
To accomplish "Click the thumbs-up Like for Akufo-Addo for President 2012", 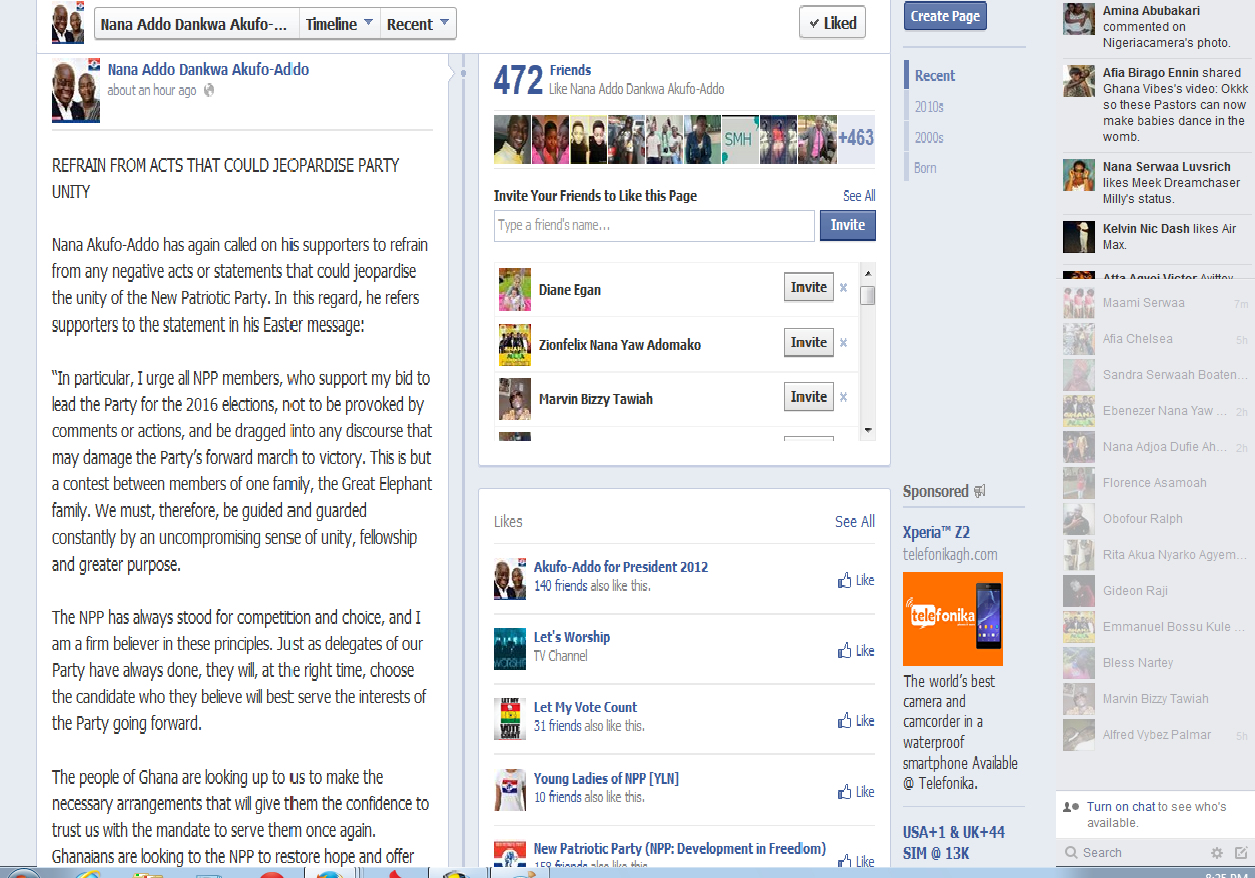I will tap(856, 580).
